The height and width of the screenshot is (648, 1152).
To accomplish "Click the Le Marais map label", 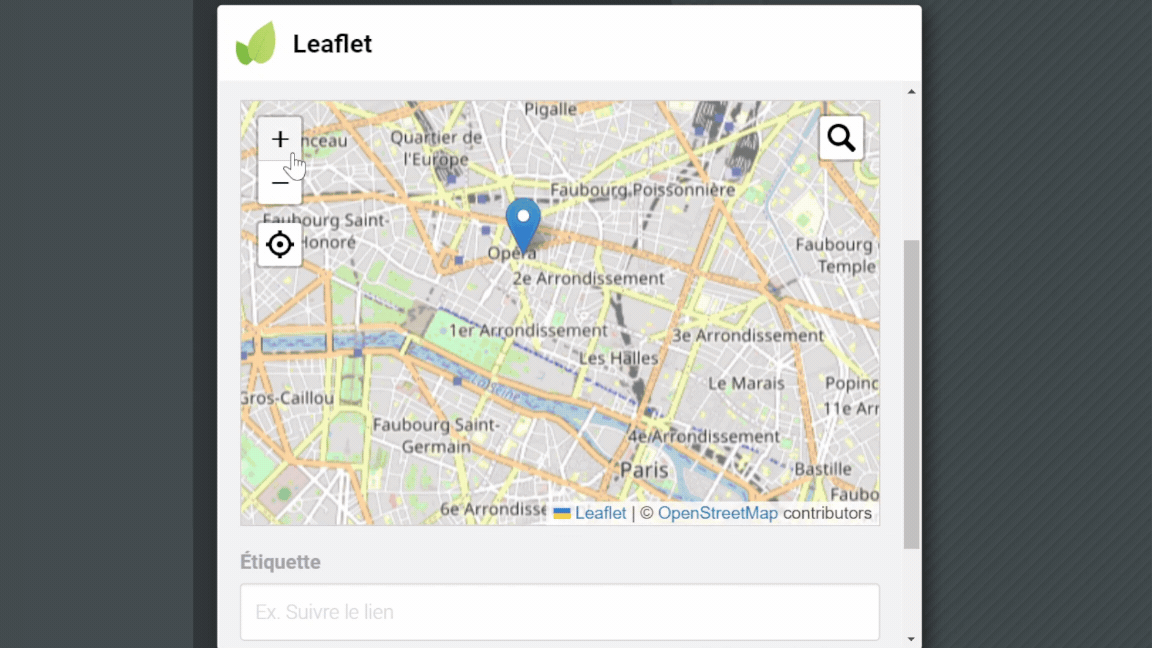I will point(747,383).
